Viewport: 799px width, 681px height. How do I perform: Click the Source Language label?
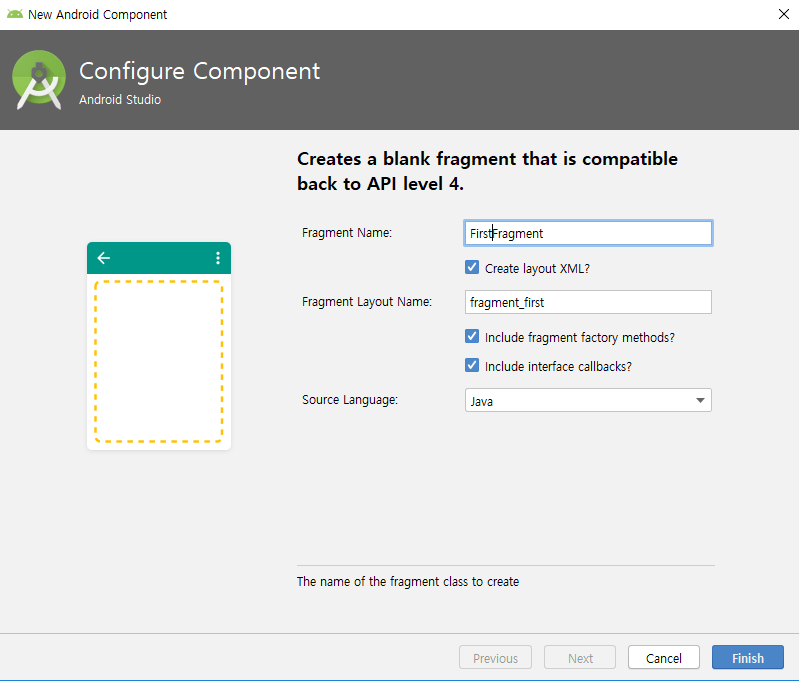point(350,400)
